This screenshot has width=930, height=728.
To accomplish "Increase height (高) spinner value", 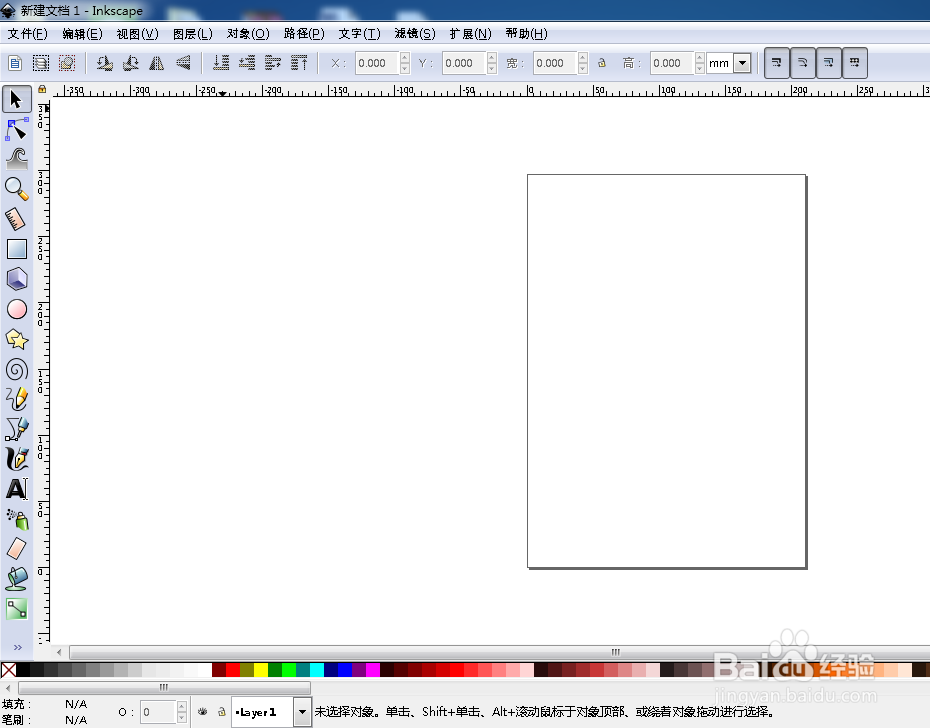I will 700,58.
